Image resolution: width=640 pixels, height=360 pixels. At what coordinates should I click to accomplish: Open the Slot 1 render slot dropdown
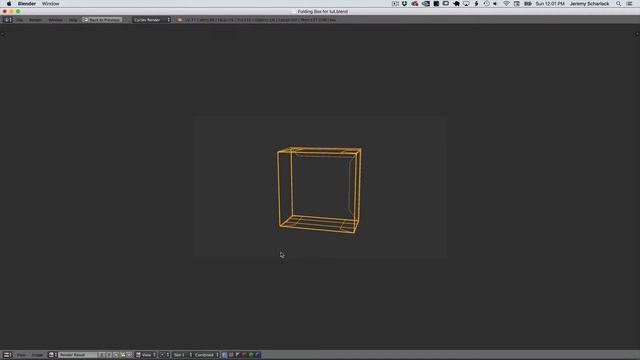click(x=182, y=355)
